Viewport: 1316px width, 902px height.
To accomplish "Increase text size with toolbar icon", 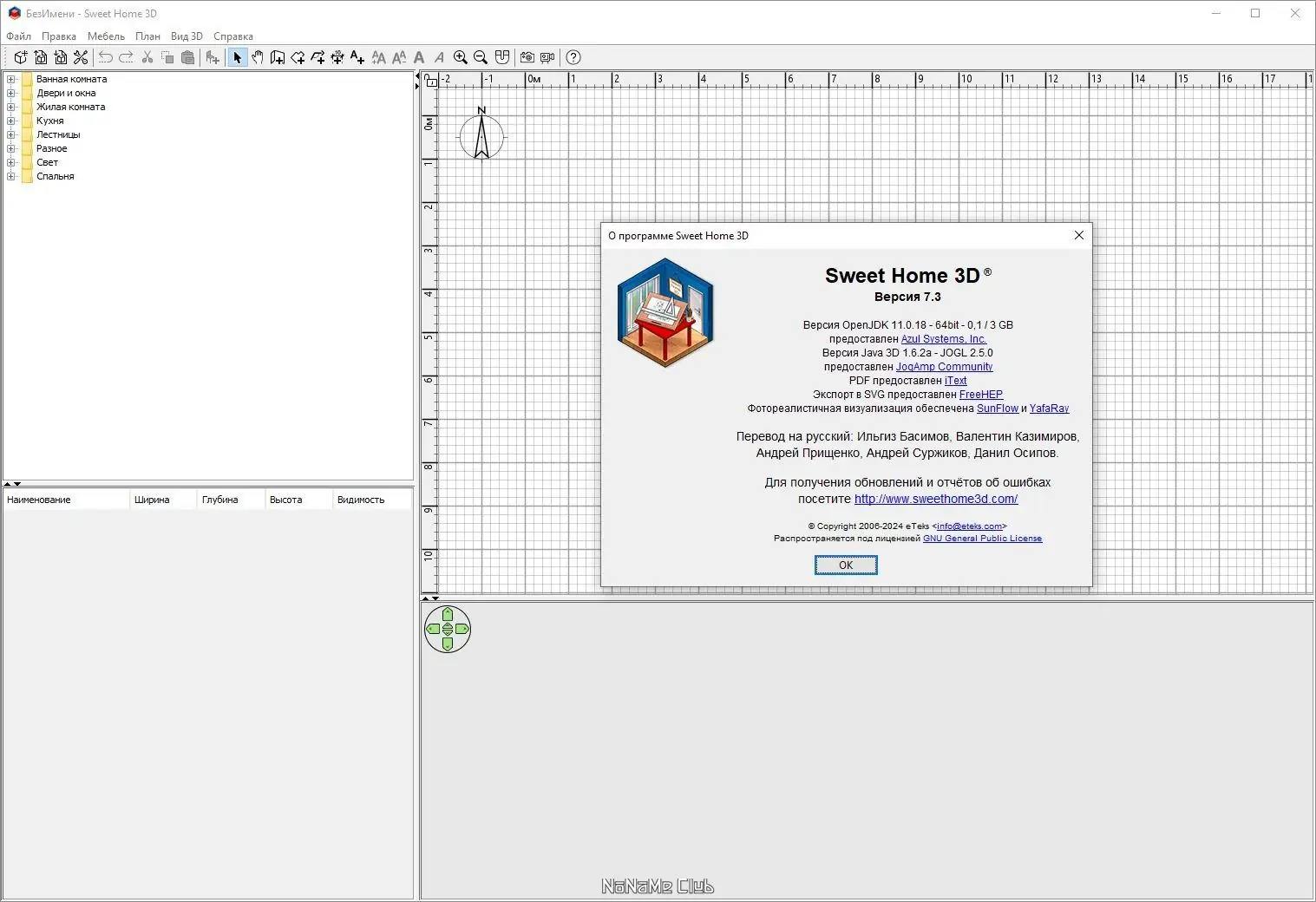I will pos(379,57).
